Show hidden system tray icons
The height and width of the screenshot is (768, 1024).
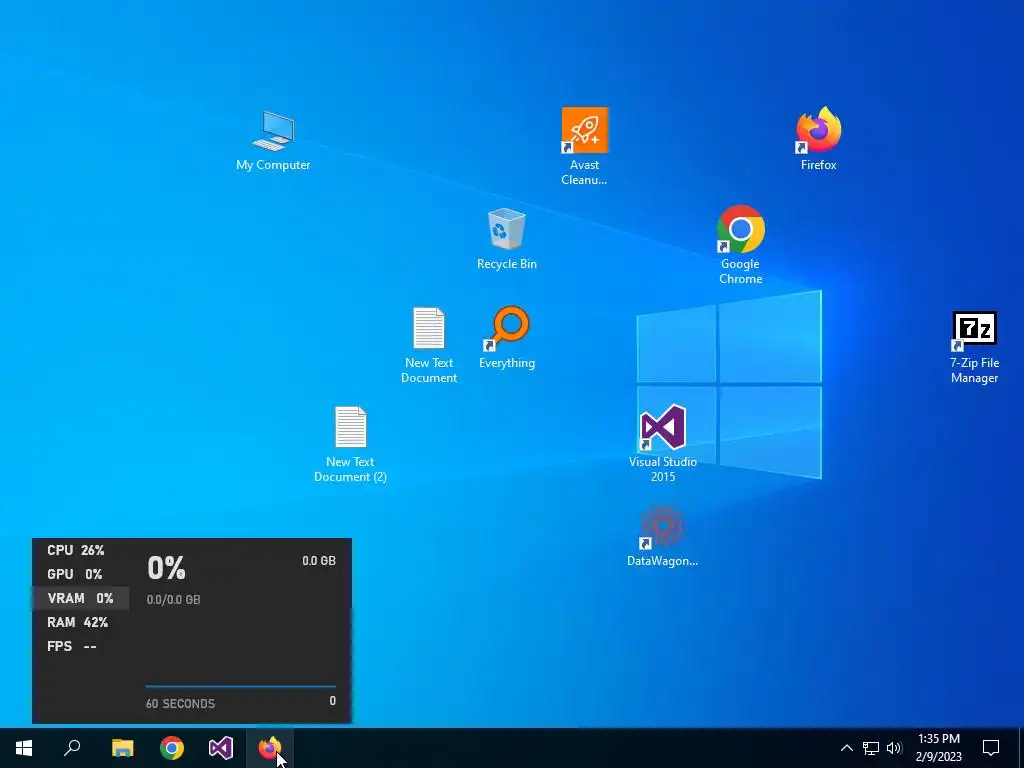[x=846, y=748]
